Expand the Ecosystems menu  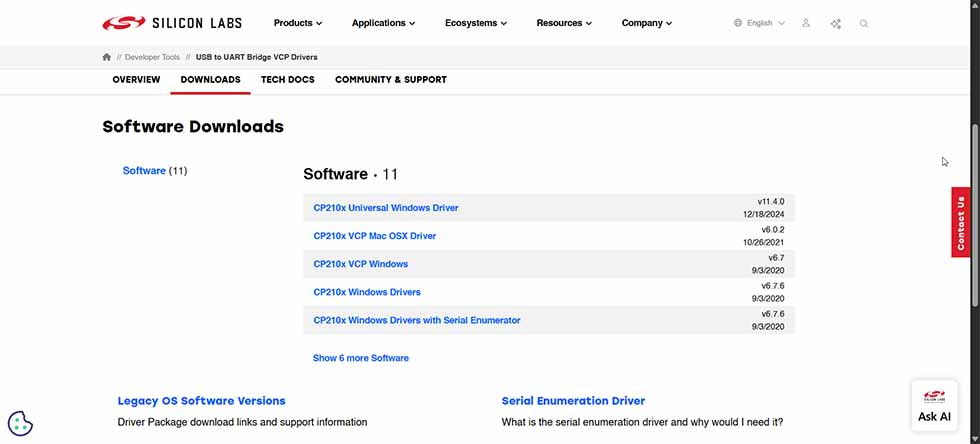(x=476, y=23)
